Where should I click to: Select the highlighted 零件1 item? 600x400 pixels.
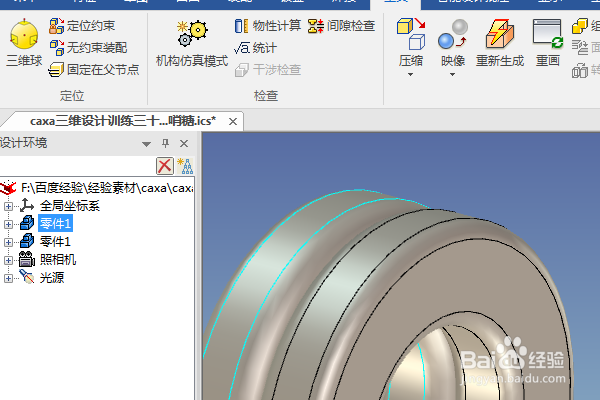[55, 224]
